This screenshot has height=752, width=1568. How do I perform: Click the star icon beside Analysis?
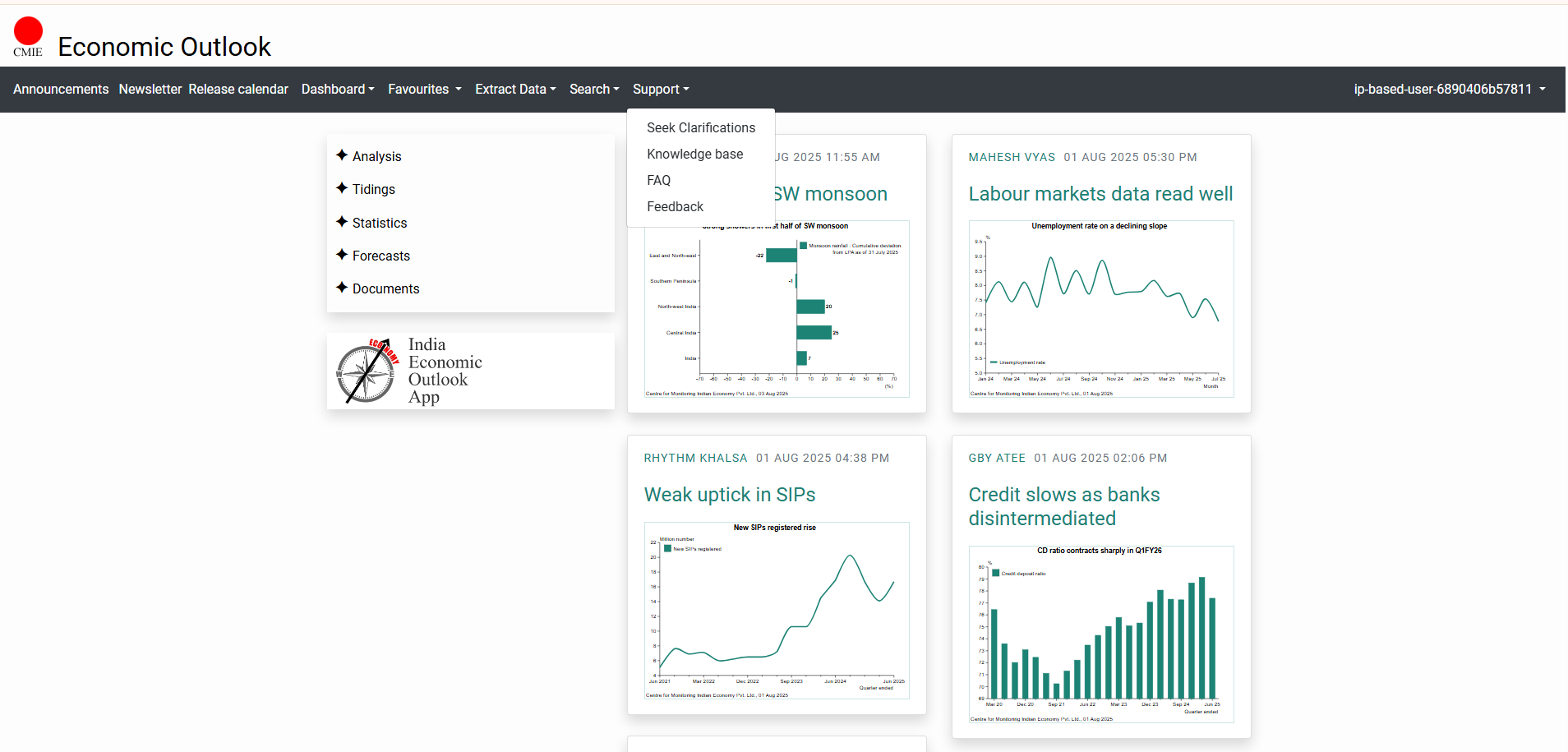point(342,155)
